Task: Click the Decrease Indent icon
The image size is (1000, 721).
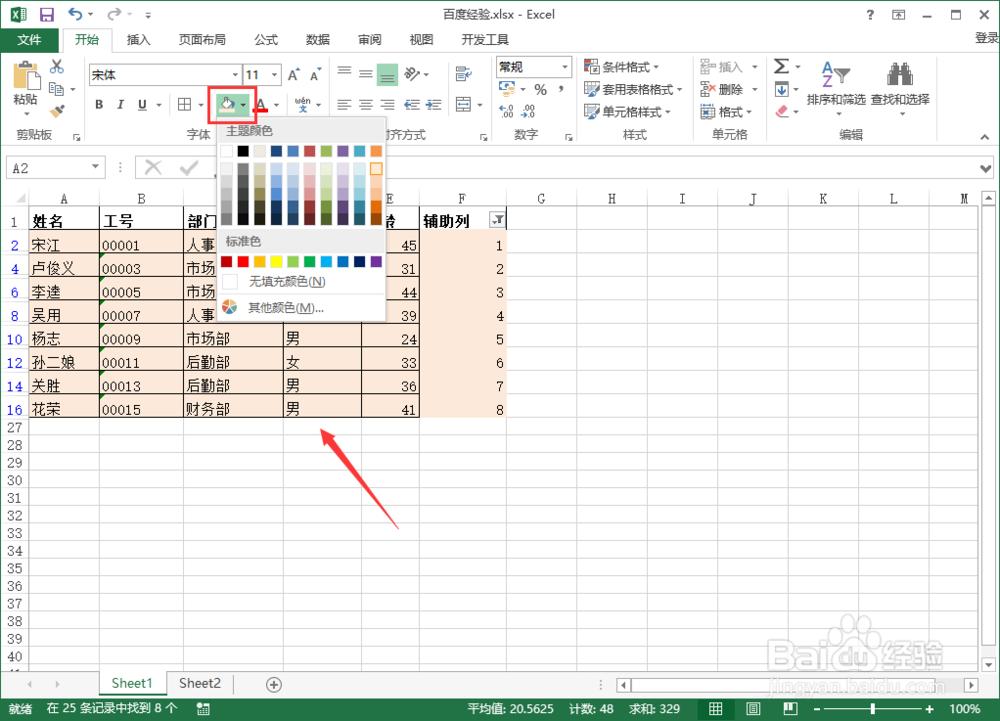Action: pyautogui.click(x=412, y=105)
